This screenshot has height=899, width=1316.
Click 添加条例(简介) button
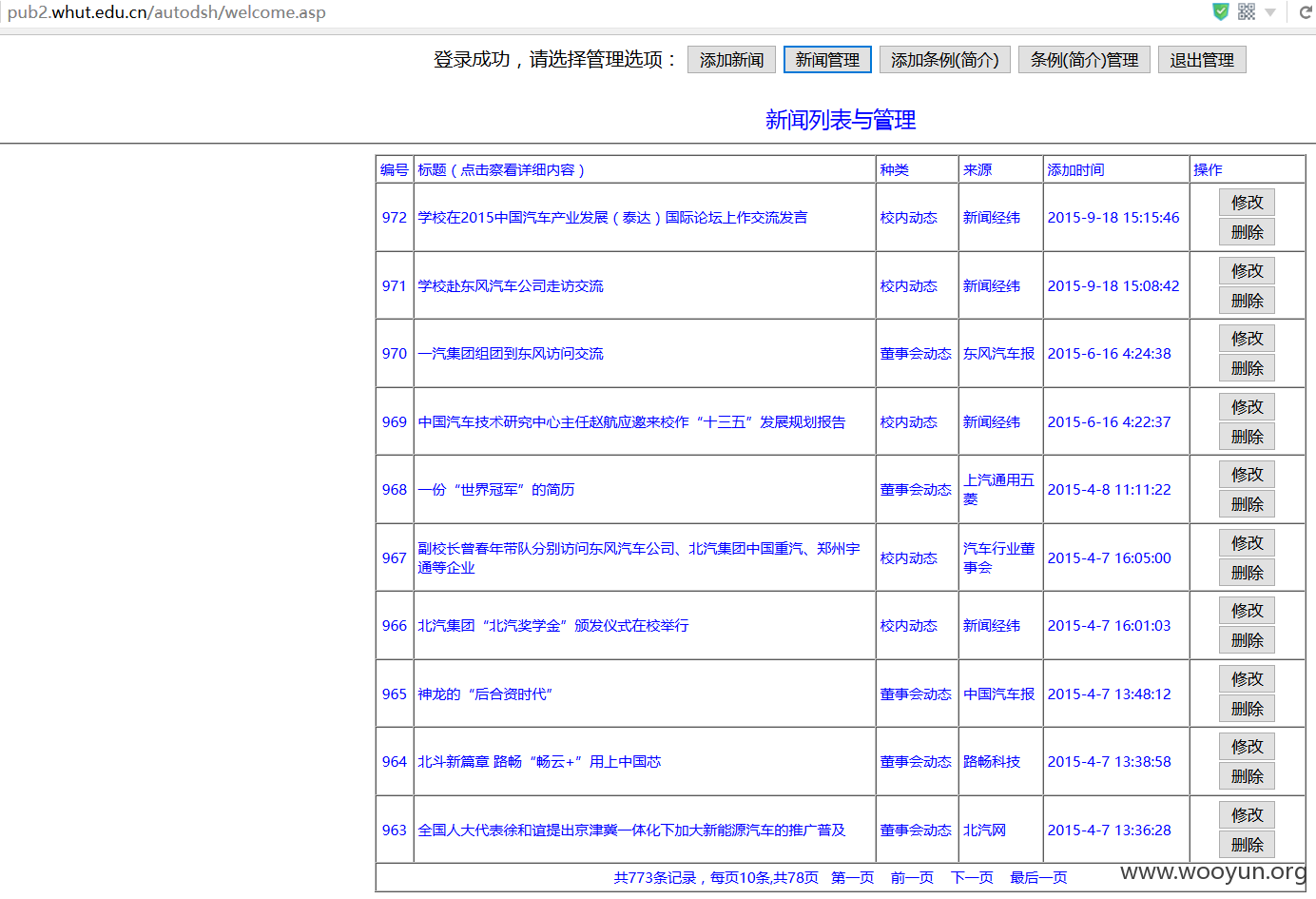[944, 60]
